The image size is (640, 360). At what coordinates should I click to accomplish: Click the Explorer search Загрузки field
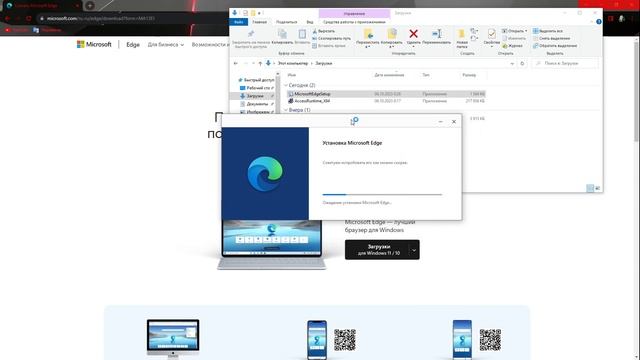tap(565, 63)
